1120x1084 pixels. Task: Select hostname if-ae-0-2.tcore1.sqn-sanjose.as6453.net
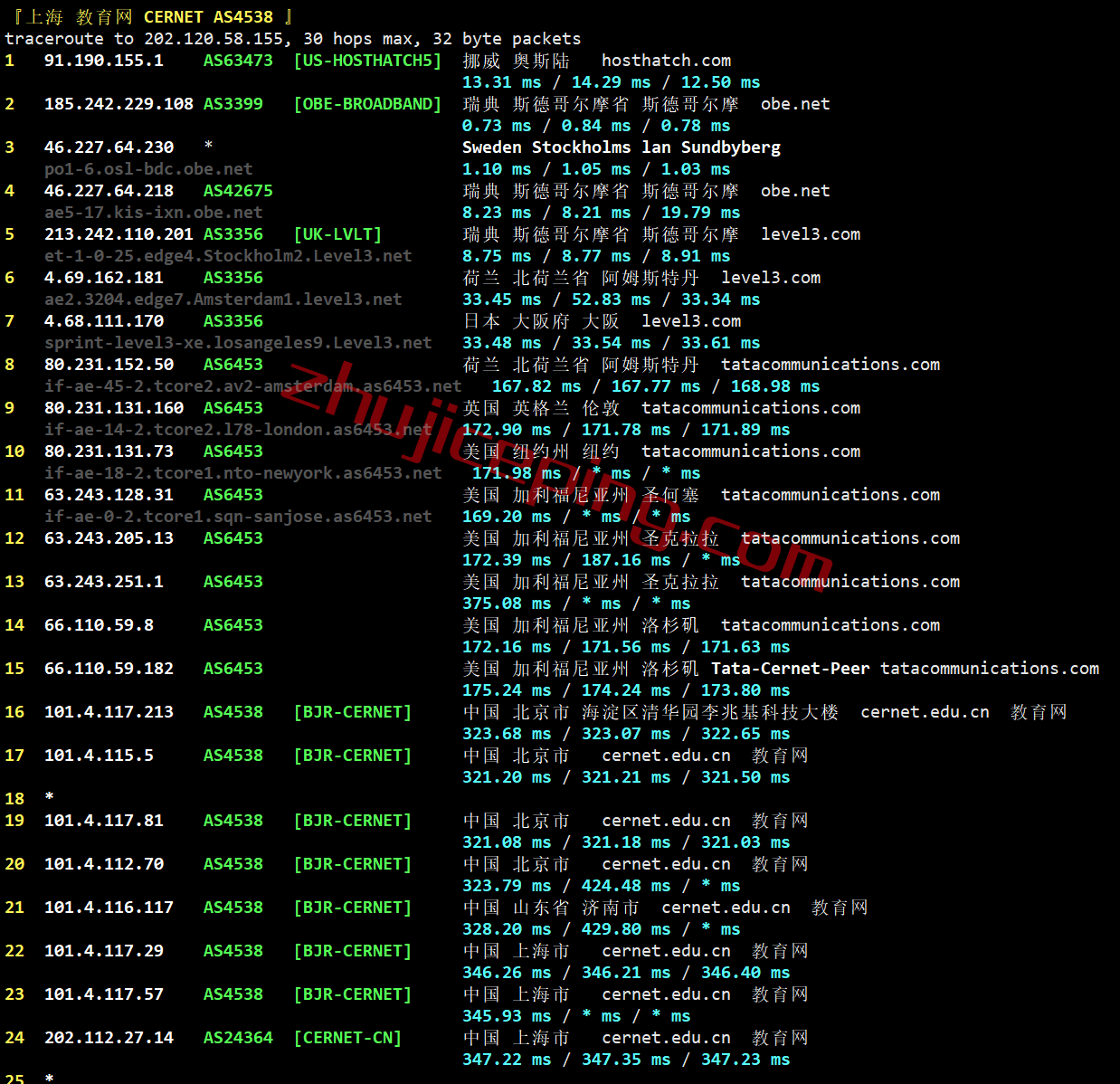238,517
